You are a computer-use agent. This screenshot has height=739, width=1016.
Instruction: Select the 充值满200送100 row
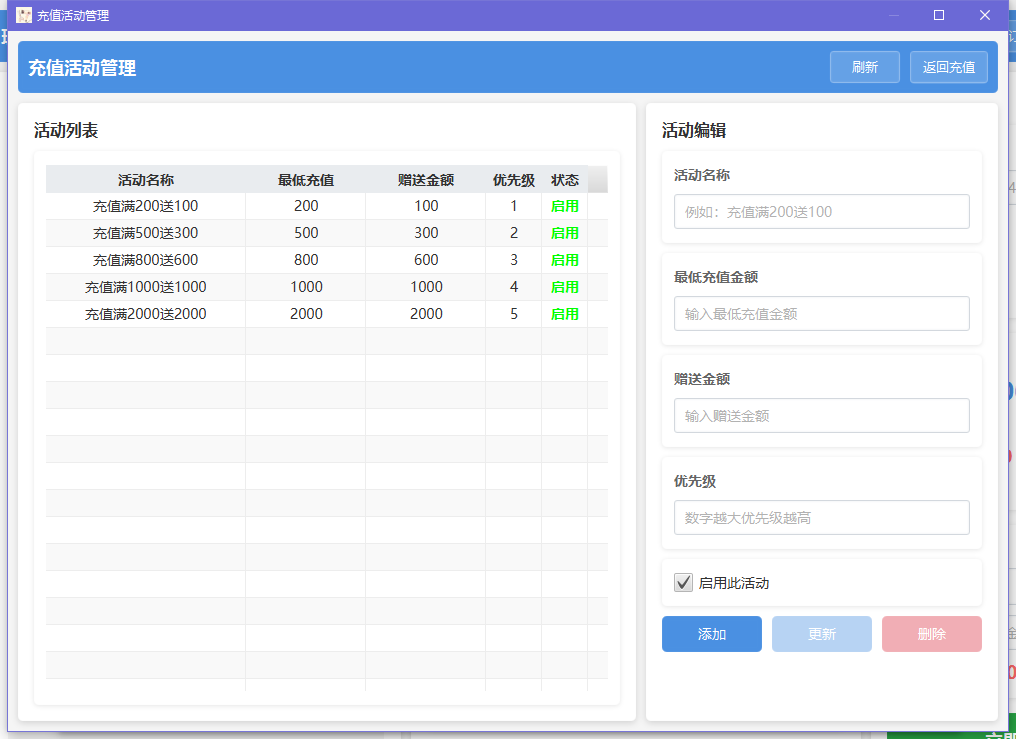[x=146, y=206]
